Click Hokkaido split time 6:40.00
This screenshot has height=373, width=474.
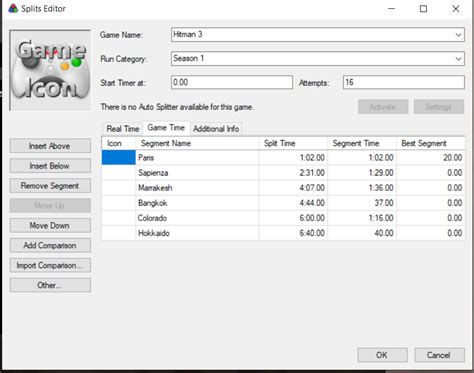point(293,233)
